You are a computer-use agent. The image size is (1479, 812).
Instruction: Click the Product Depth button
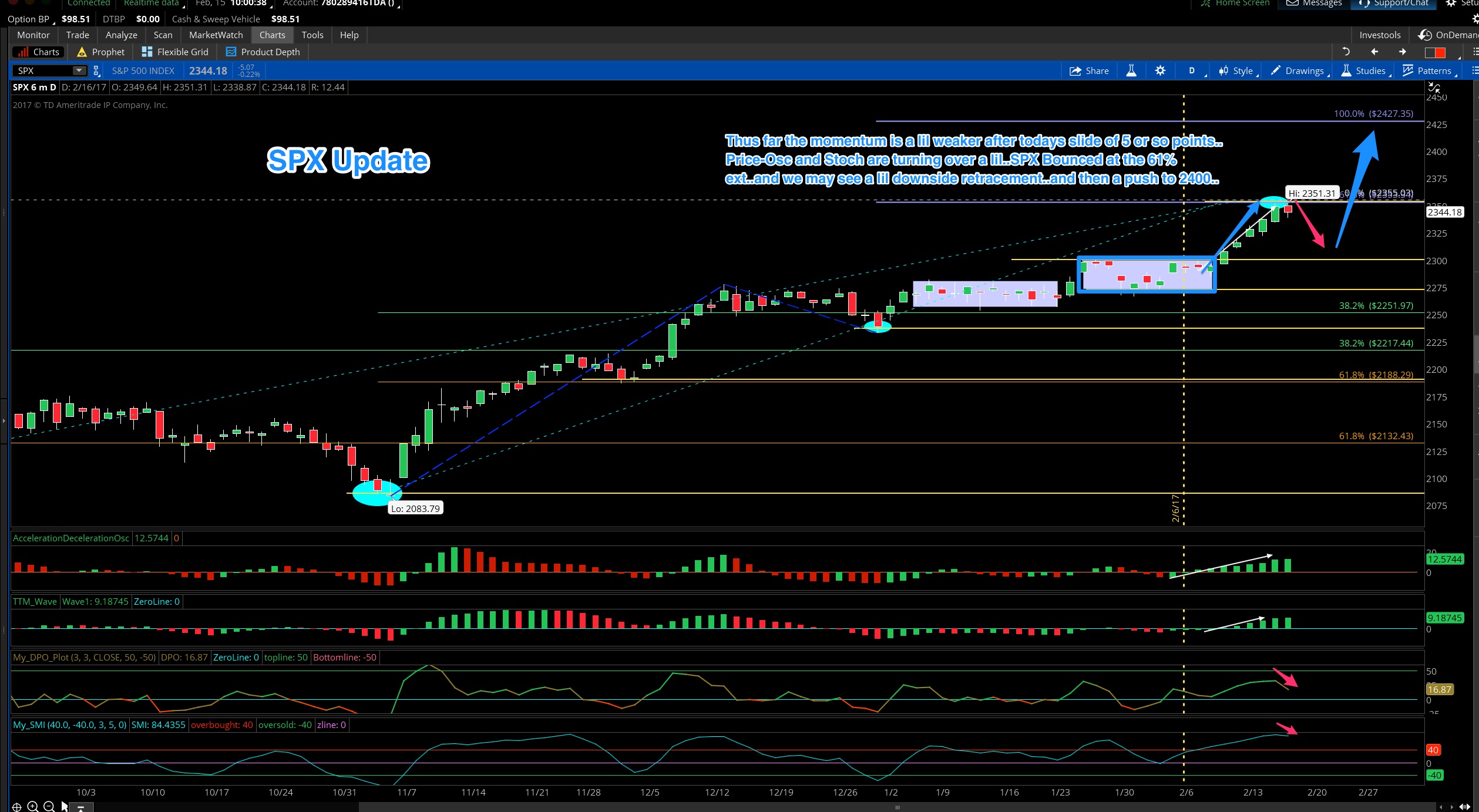263,52
